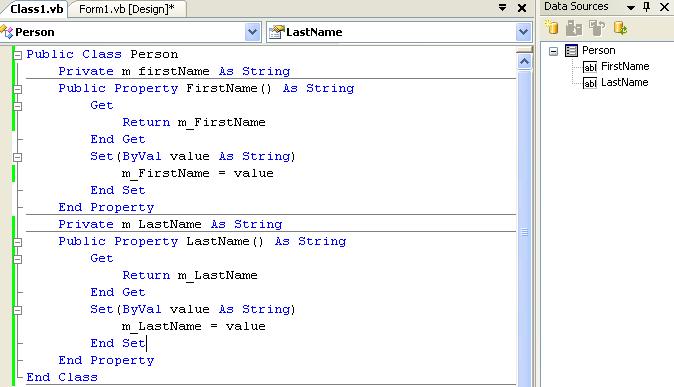Open the Person class name dropdown
This screenshot has height=387, width=674.
pyautogui.click(x=253, y=32)
